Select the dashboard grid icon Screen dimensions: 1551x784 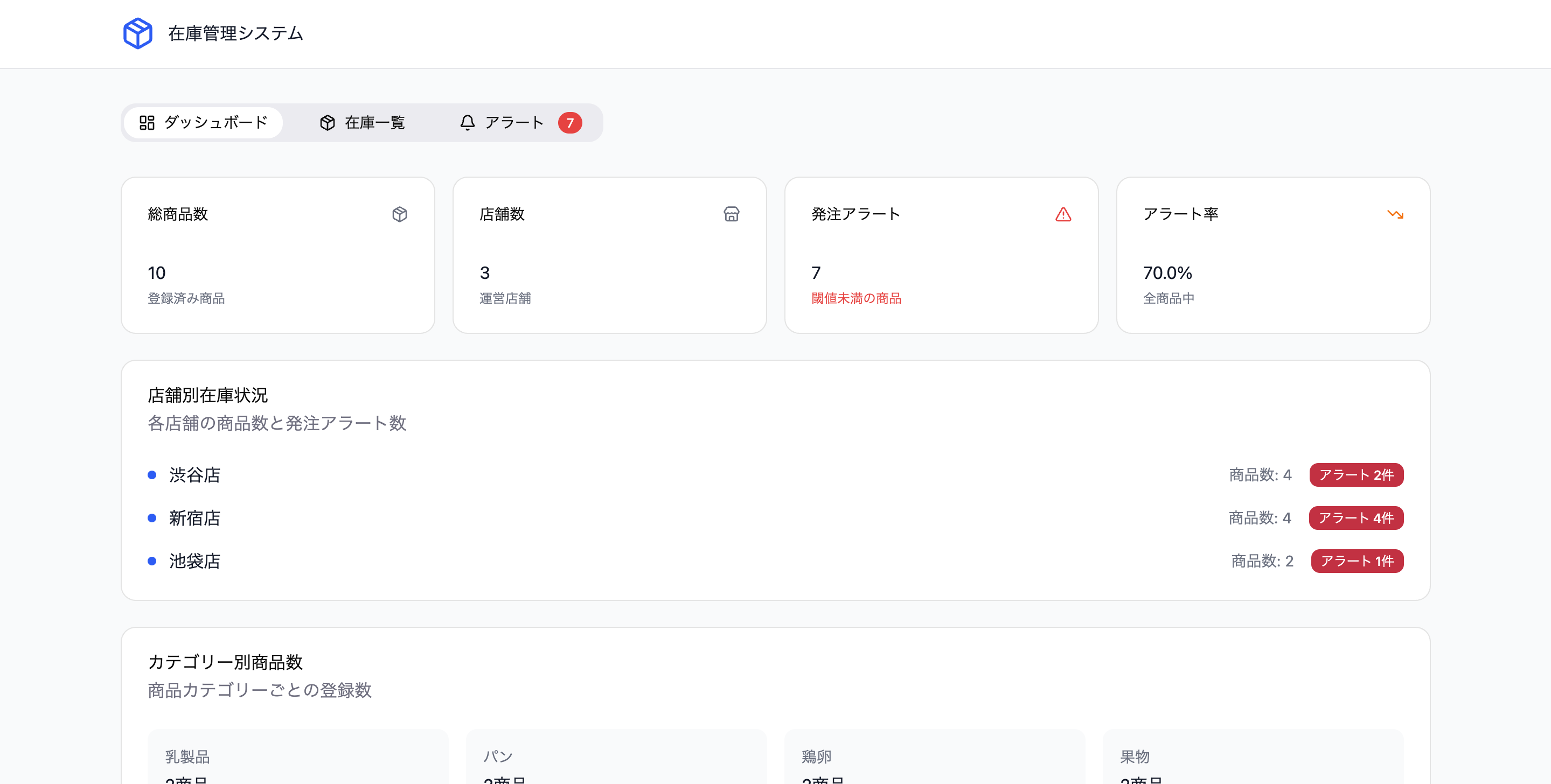click(x=148, y=122)
